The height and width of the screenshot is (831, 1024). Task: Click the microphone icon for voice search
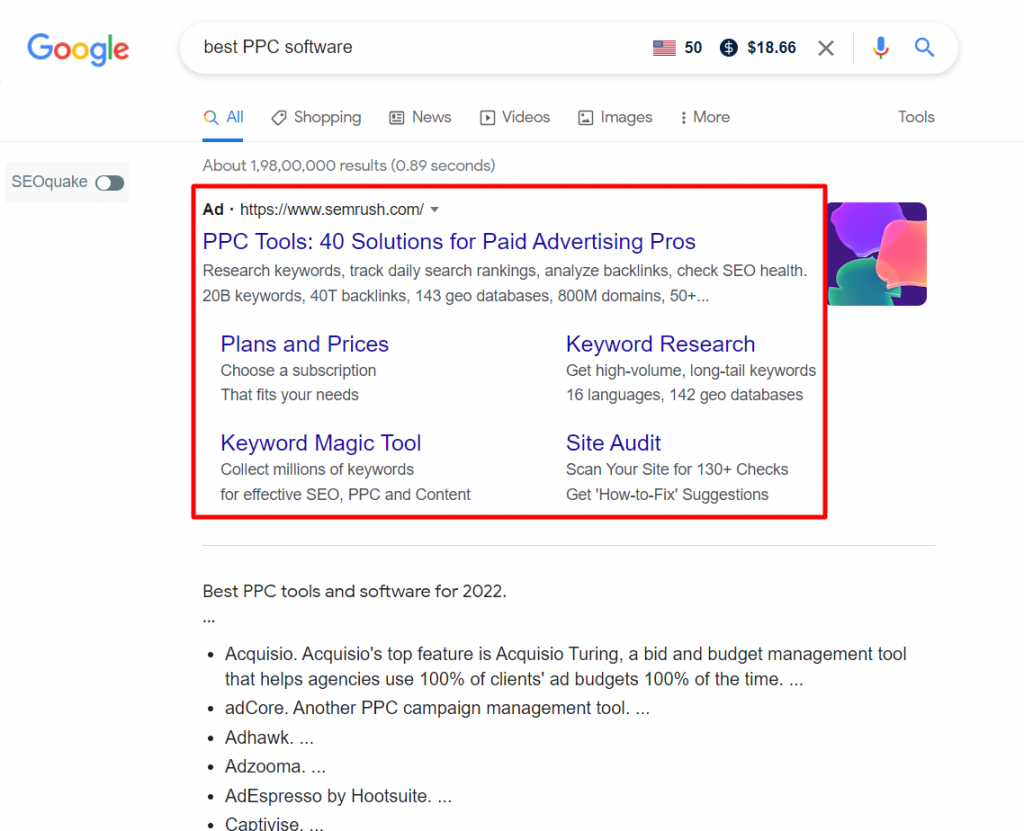click(x=881, y=47)
